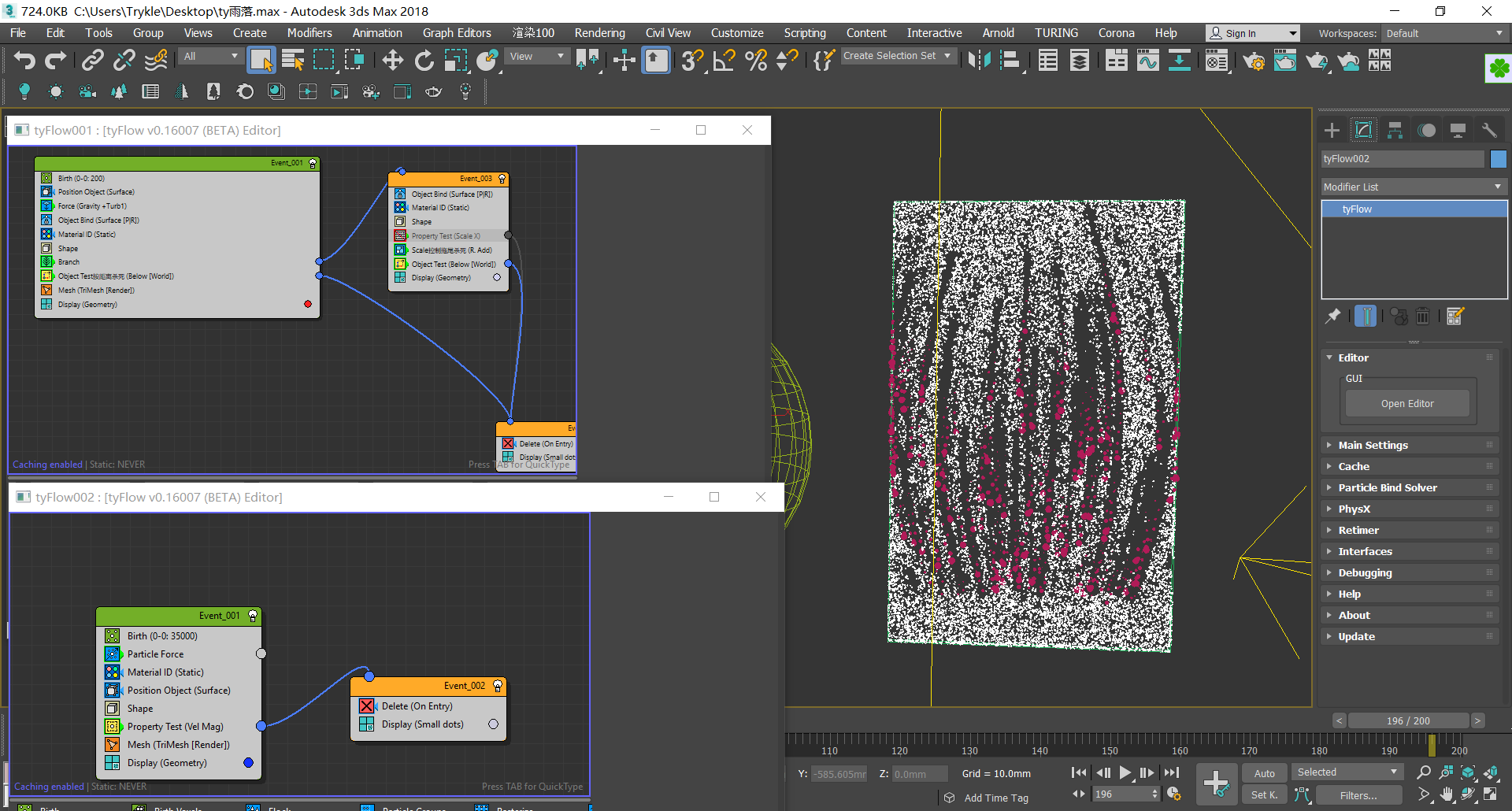1512x811 pixels.
Task: Expand the Particle Bind Solver rollout
Action: (x=1410, y=487)
